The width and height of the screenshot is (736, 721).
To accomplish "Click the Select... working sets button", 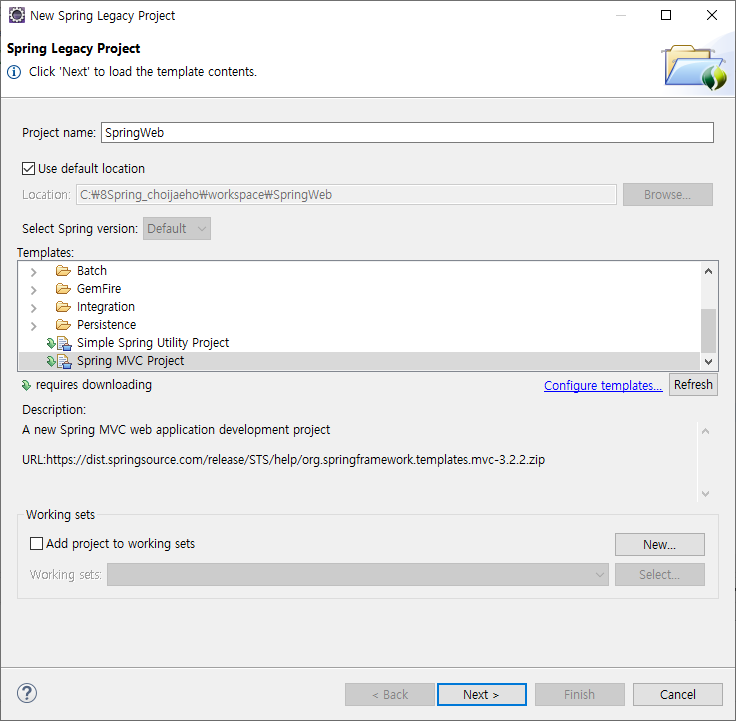I will coord(659,575).
